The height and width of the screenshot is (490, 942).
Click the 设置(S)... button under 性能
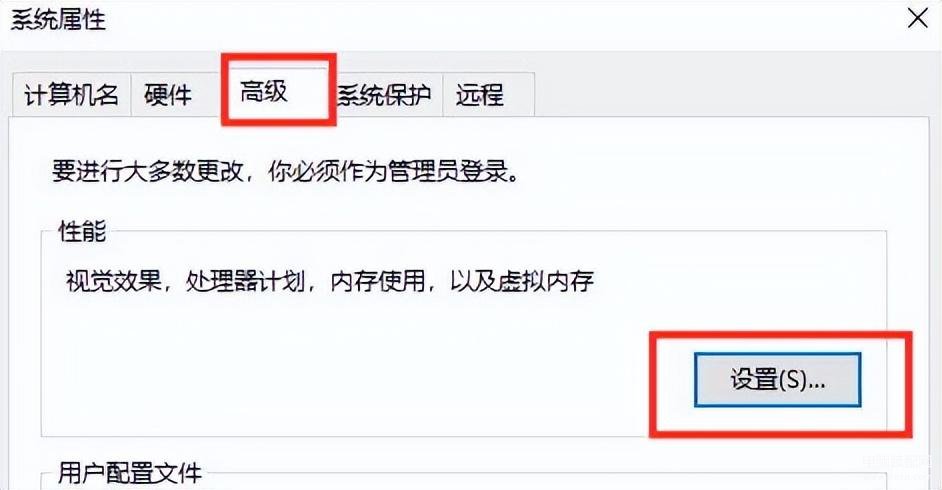coord(777,380)
